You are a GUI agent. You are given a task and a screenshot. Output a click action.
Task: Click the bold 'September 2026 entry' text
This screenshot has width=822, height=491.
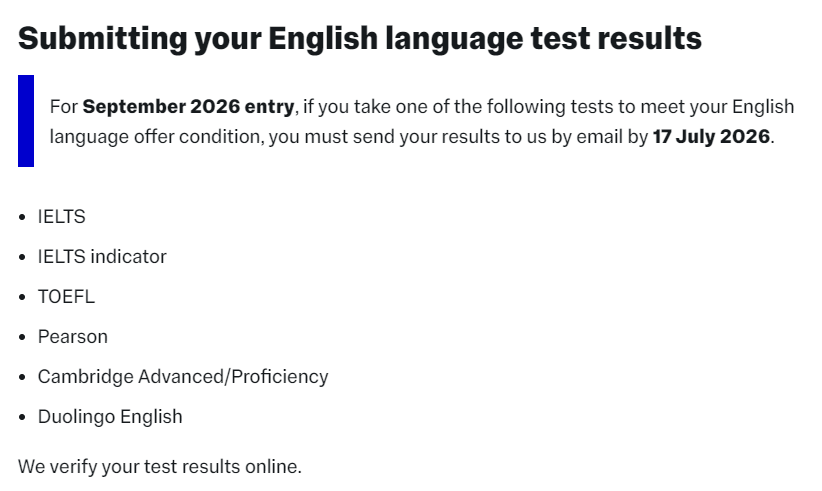189,107
